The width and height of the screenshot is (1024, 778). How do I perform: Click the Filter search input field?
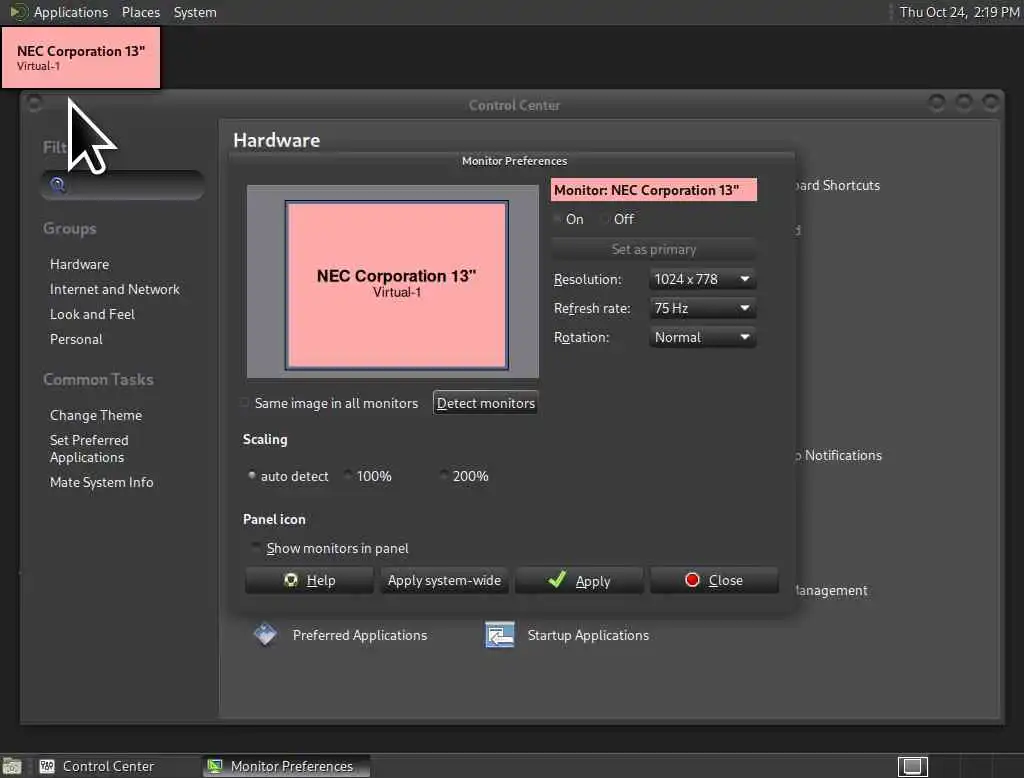pos(123,185)
